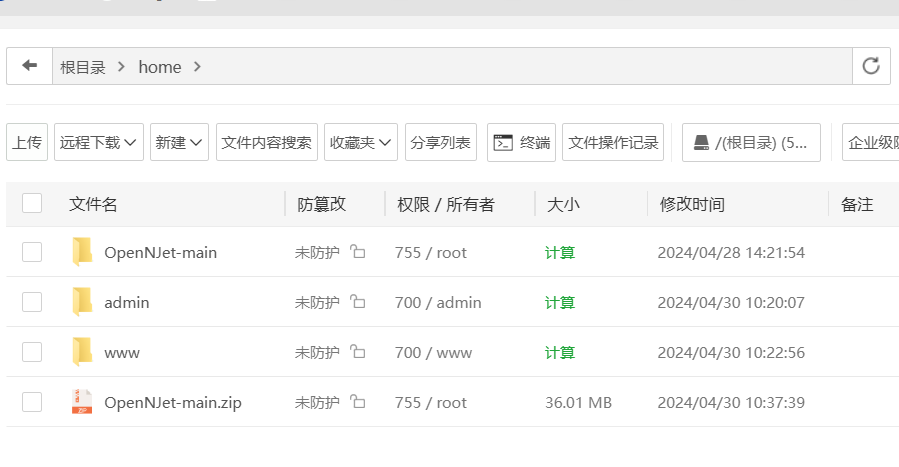Image resolution: width=899 pixels, height=467 pixels.
Task: Toggle tamper lock on admin folder
Action: (x=358, y=301)
